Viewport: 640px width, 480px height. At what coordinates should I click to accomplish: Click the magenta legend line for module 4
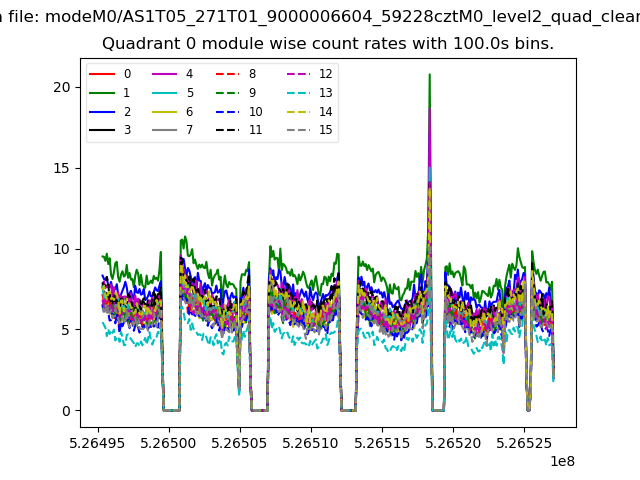[165, 74]
